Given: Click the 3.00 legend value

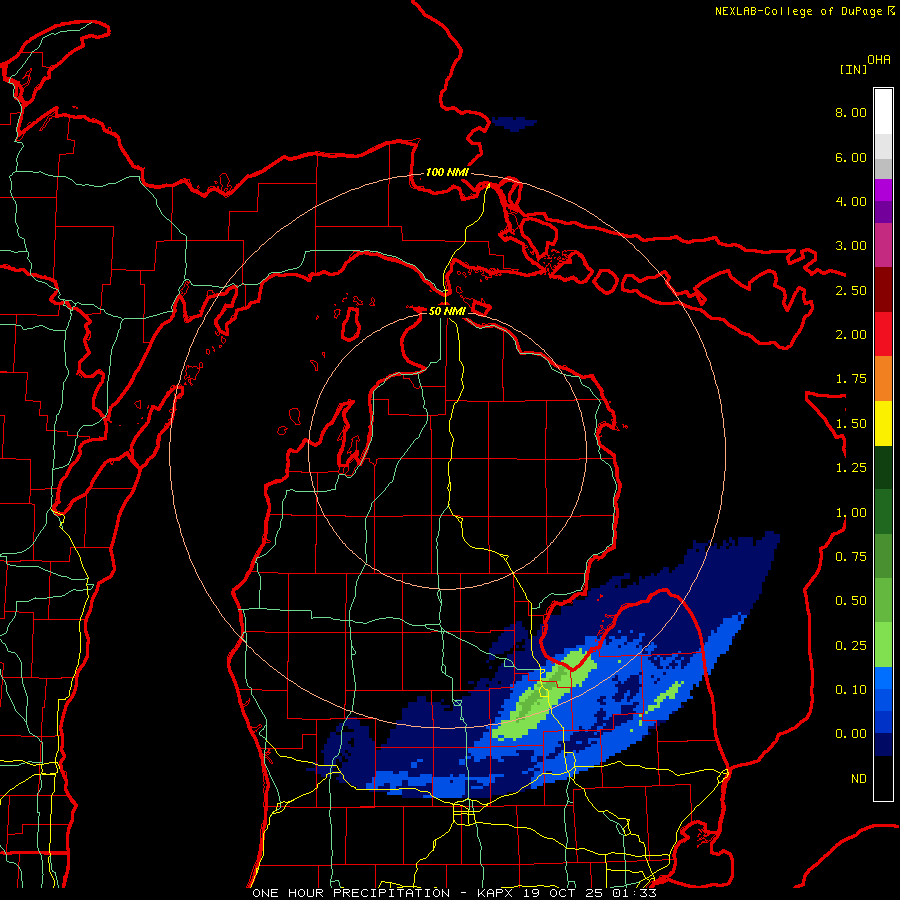Looking at the screenshot, I should click(851, 246).
